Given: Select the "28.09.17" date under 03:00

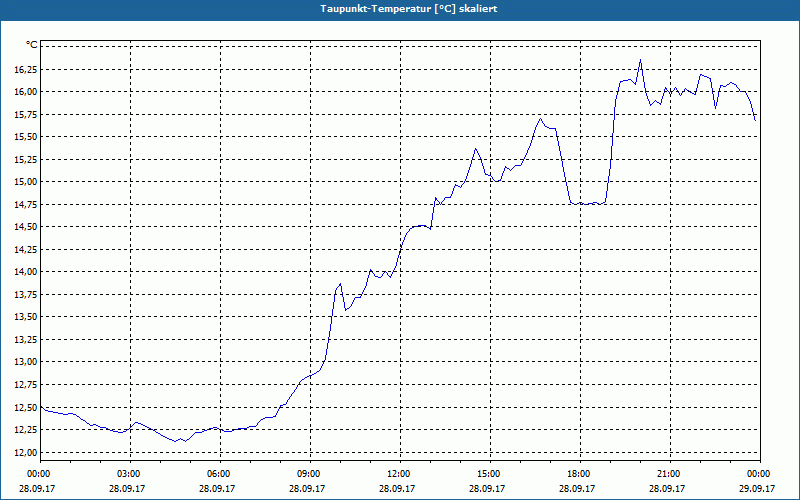Looking at the screenshot, I should click(127, 488).
